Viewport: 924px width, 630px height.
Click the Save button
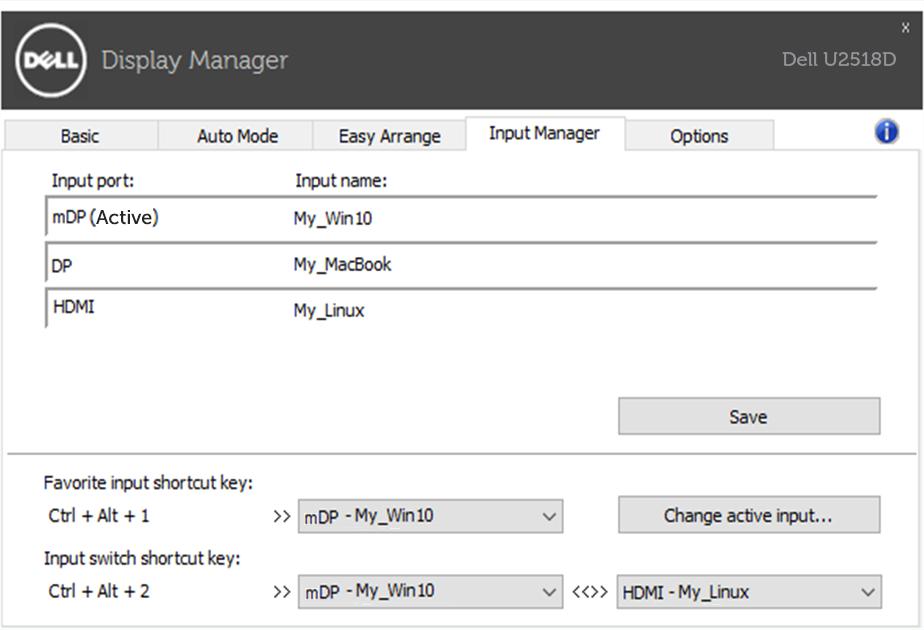[749, 417]
